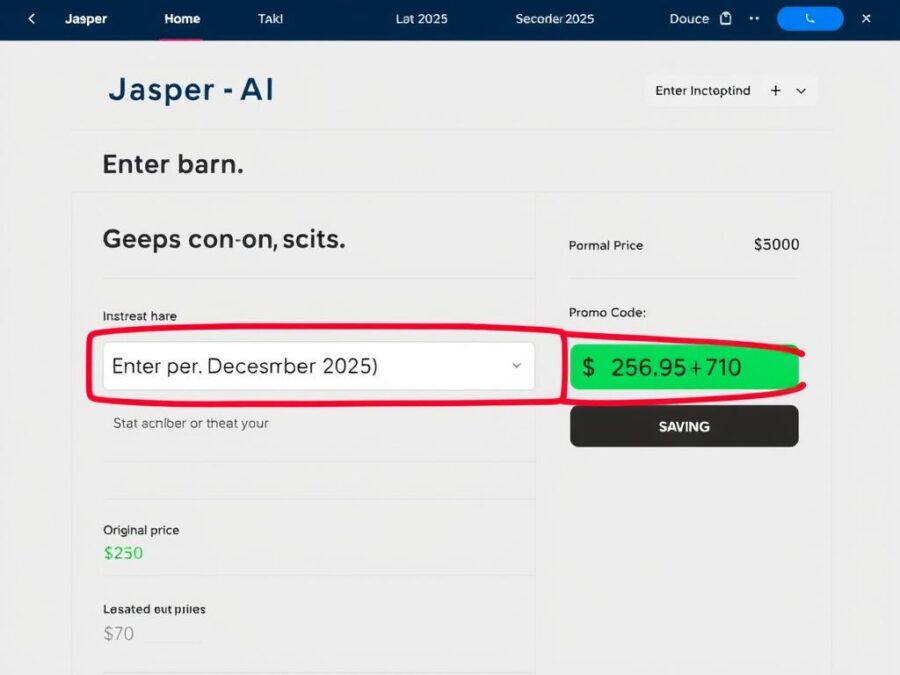Open the Secorder 2025 menu item
Viewport: 900px width, 675px height.
pyautogui.click(x=554, y=18)
